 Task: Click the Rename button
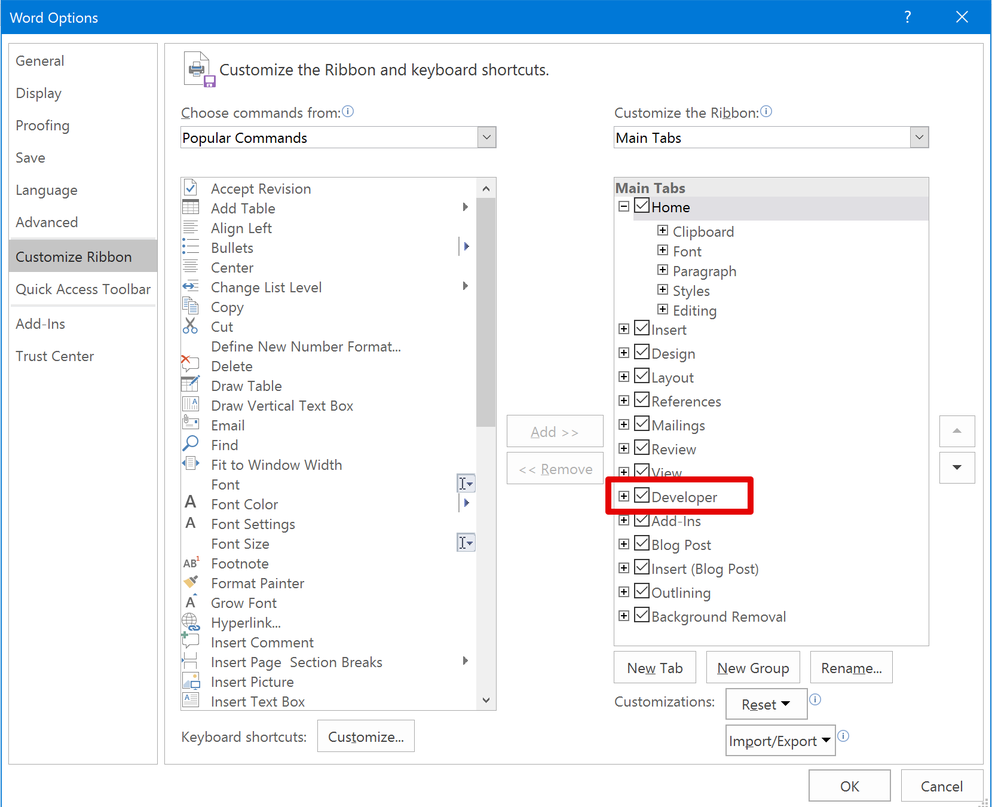pos(851,667)
